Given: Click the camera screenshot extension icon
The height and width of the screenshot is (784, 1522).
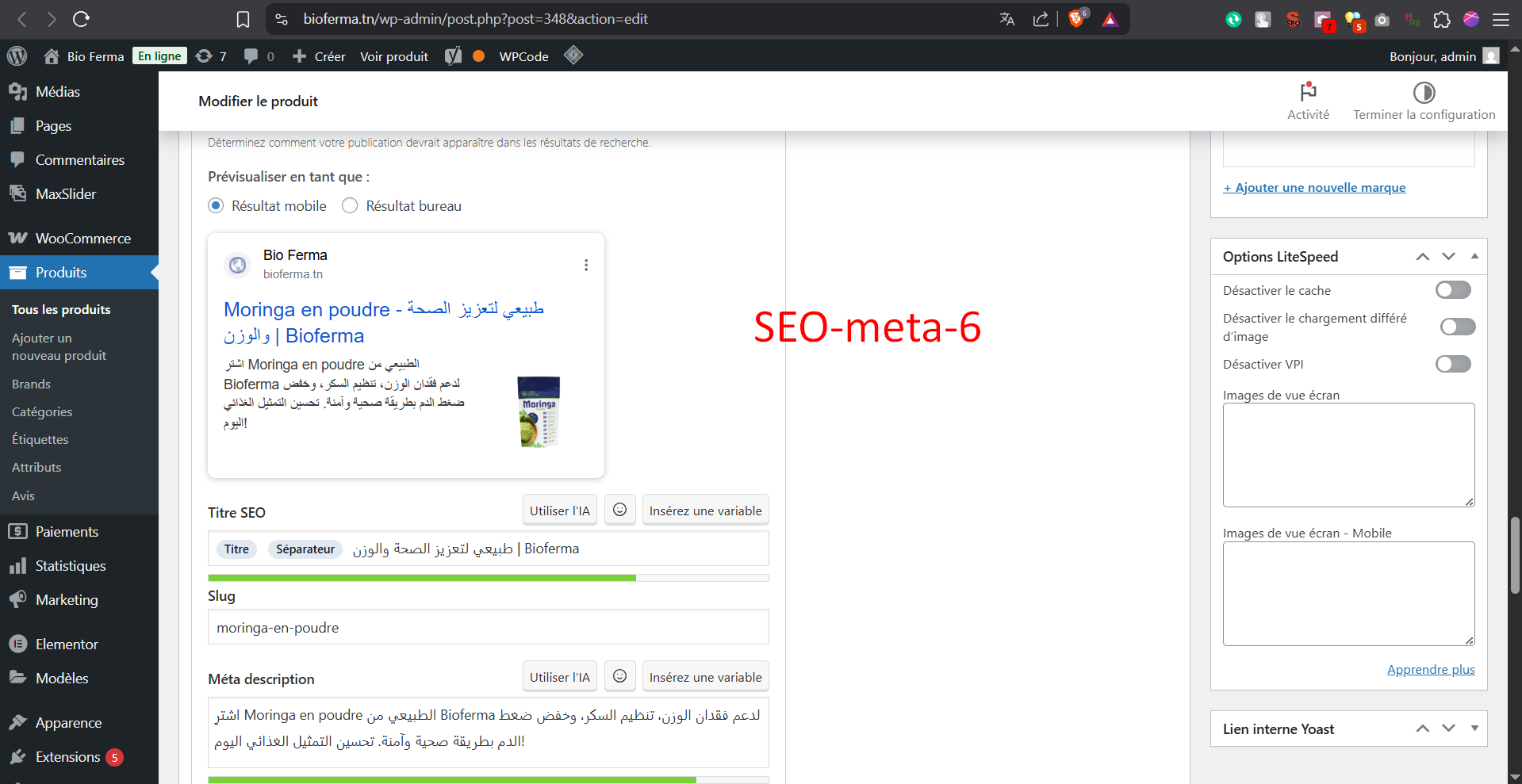Looking at the screenshot, I should 1382,20.
